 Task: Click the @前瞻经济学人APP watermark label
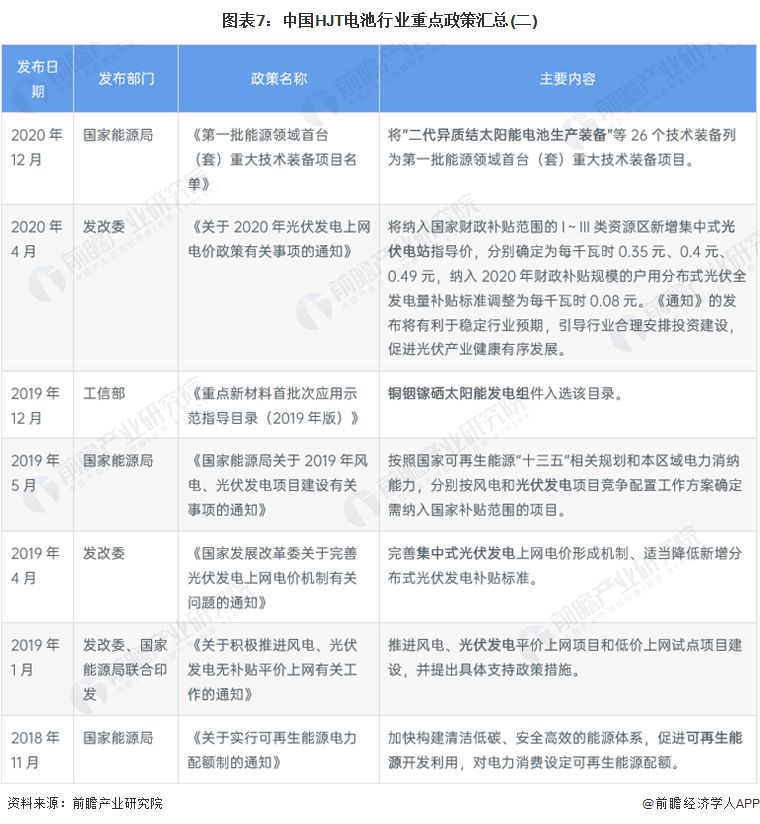tap(701, 803)
